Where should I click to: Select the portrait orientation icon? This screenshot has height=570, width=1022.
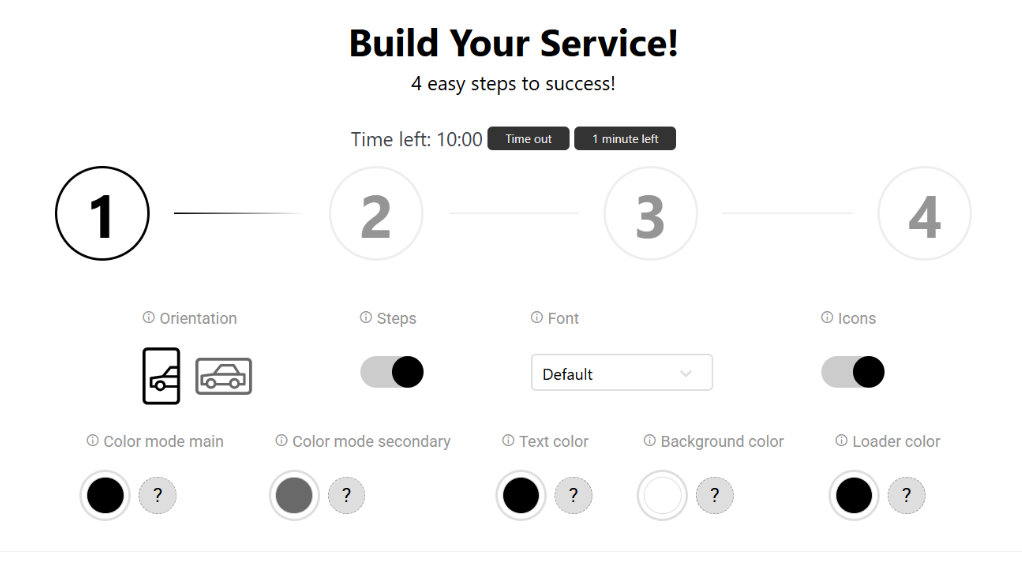point(161,376)
